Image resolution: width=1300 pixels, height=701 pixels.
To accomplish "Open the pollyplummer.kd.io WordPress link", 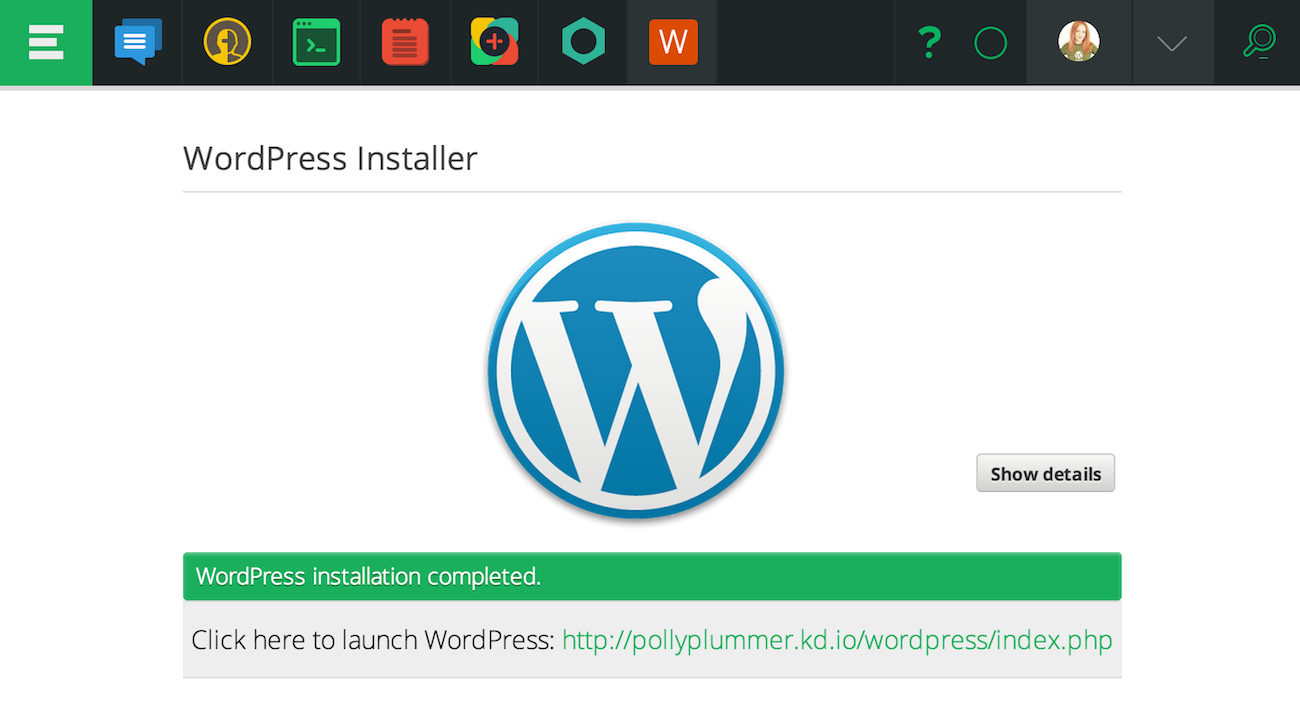I will [x=837, y=640].
